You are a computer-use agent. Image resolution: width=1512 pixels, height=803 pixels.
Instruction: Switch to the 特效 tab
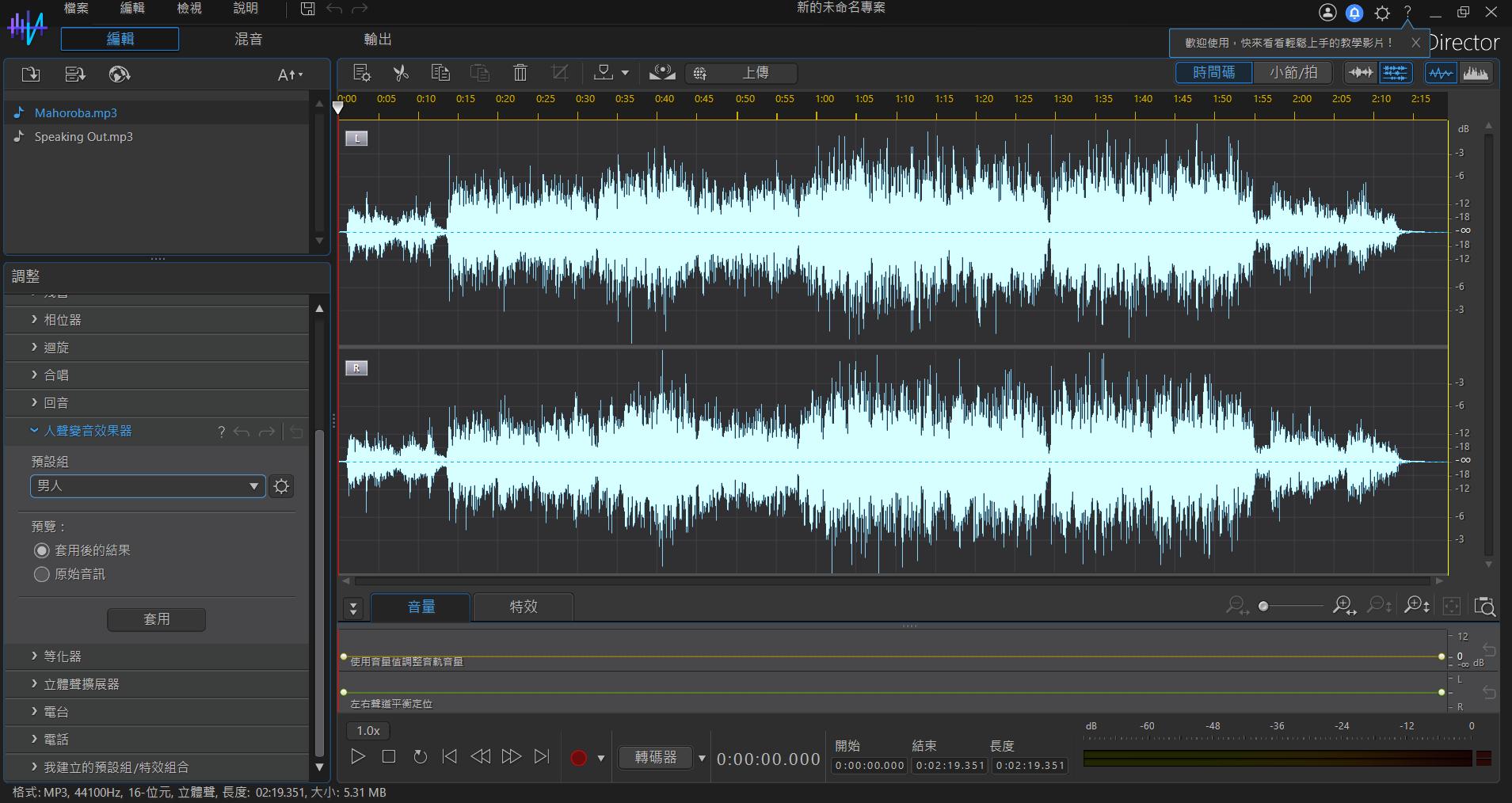[x=522, y=607]
